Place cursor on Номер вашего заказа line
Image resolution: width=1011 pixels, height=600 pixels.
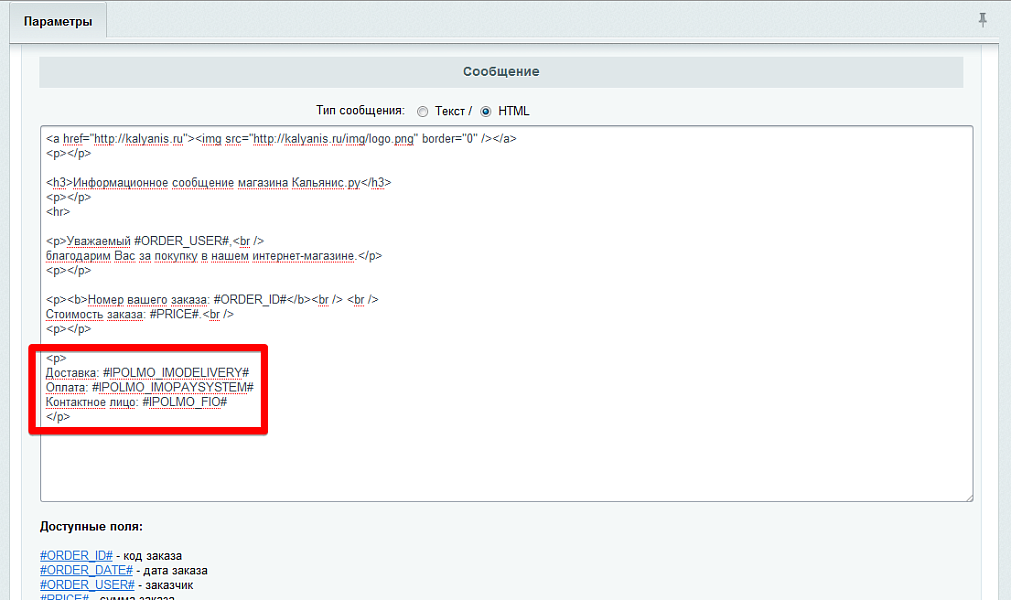212,299
